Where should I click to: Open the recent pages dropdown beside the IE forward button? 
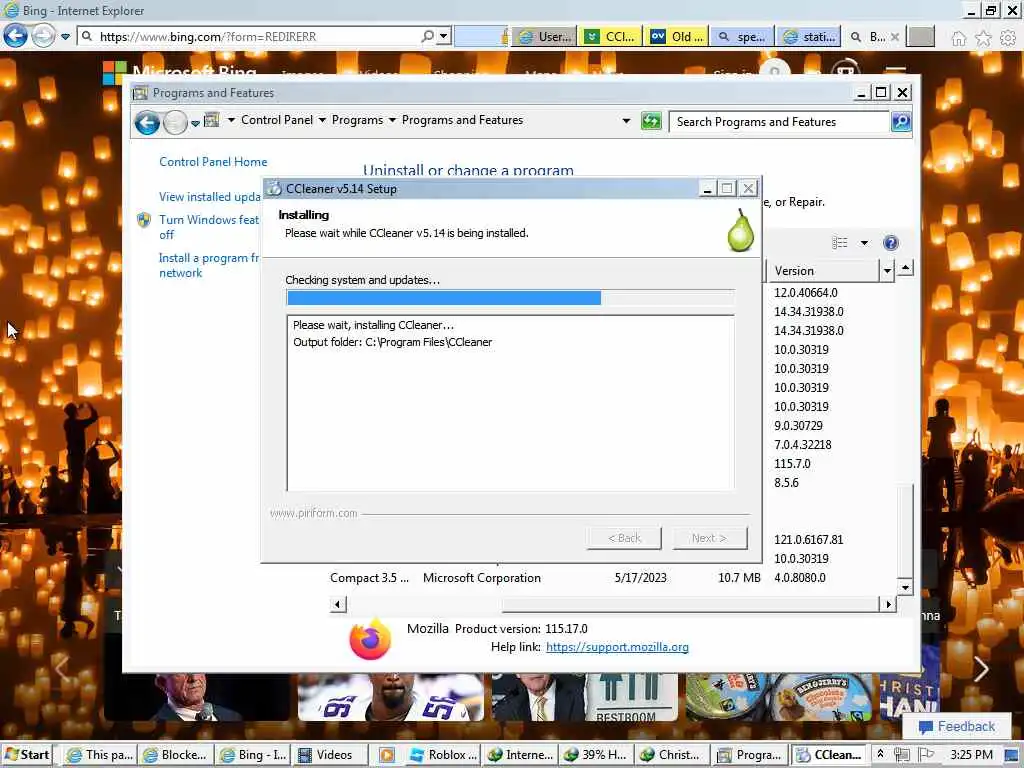(65, 37)
